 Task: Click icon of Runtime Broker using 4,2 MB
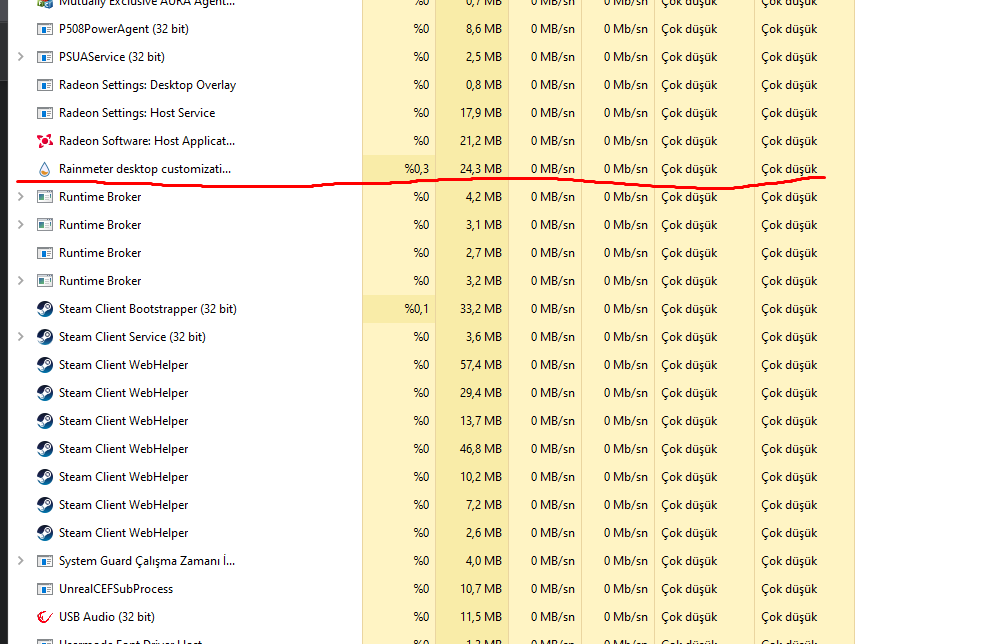pyautogui.click(x=44, y=197)
